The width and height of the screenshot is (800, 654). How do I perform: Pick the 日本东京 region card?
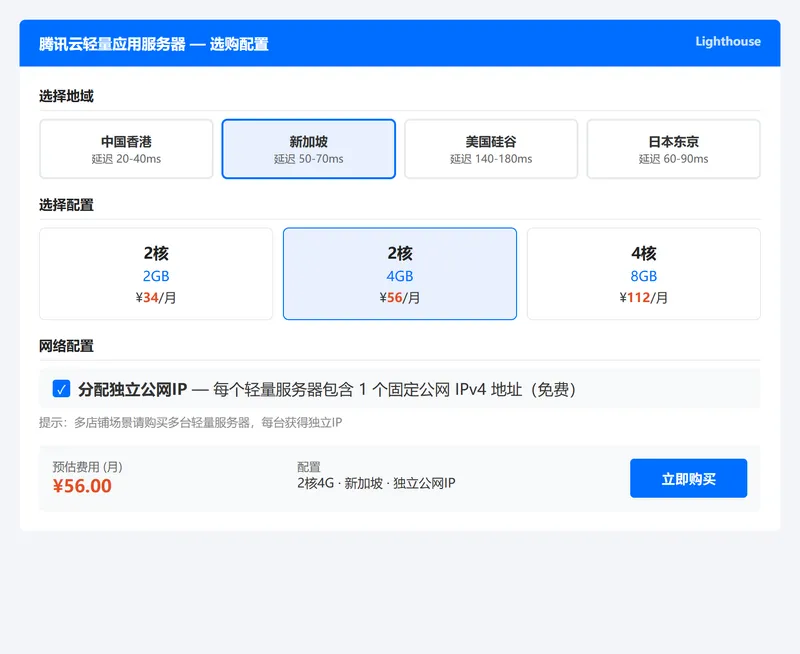click(x=673, y=149)
